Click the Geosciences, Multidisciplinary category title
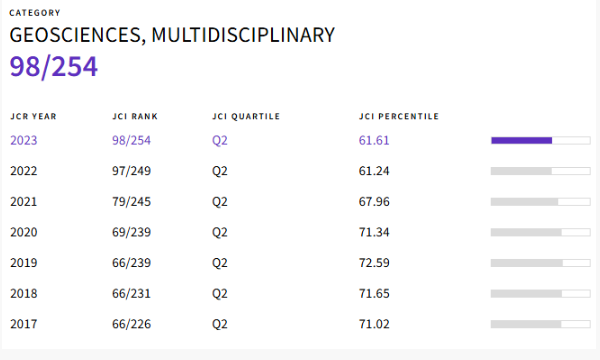This screenshot has width=600, height=360. pos(172,35)
